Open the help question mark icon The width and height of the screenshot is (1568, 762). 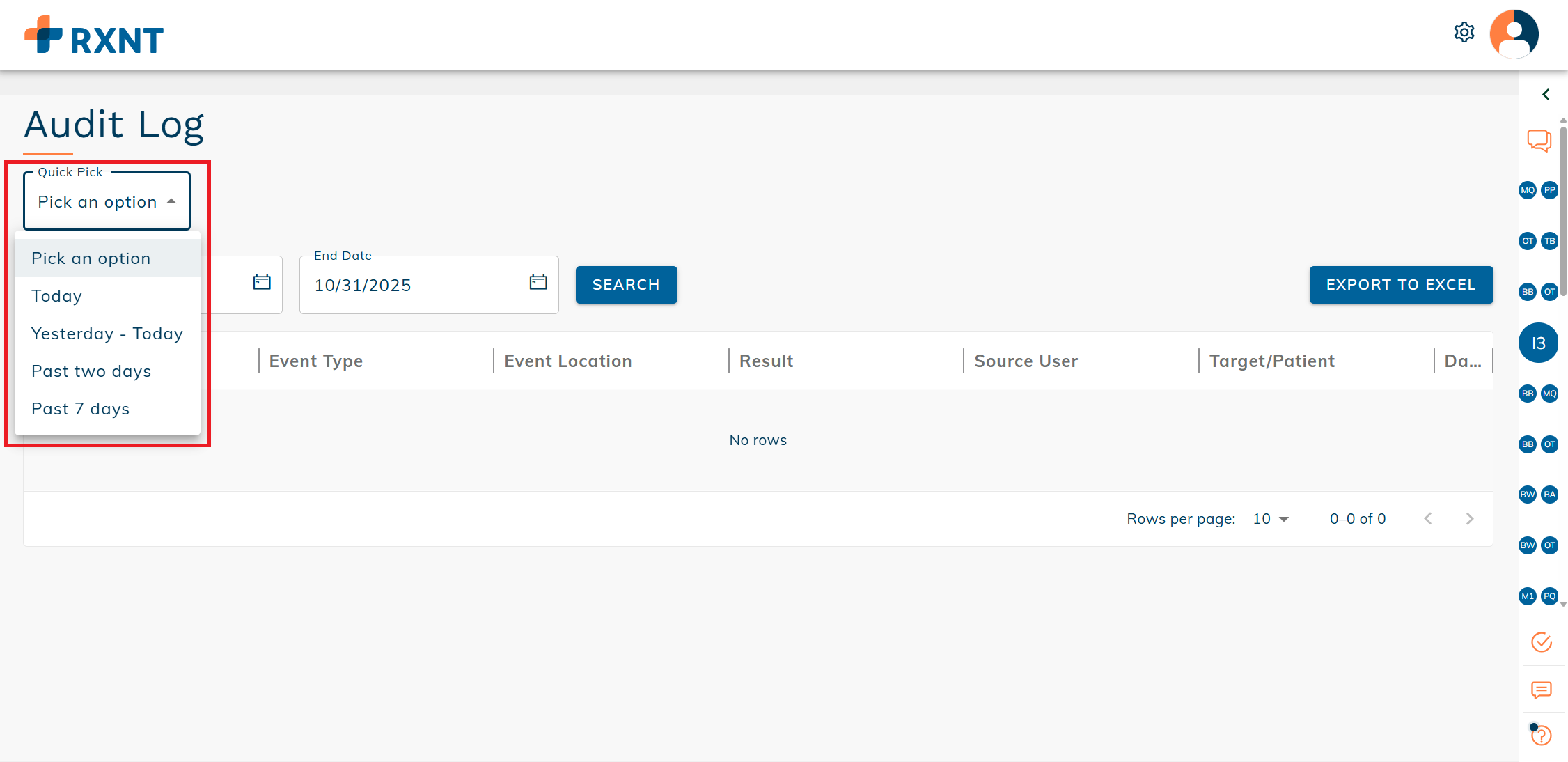pyautogui.click(x=1542, y=735)
